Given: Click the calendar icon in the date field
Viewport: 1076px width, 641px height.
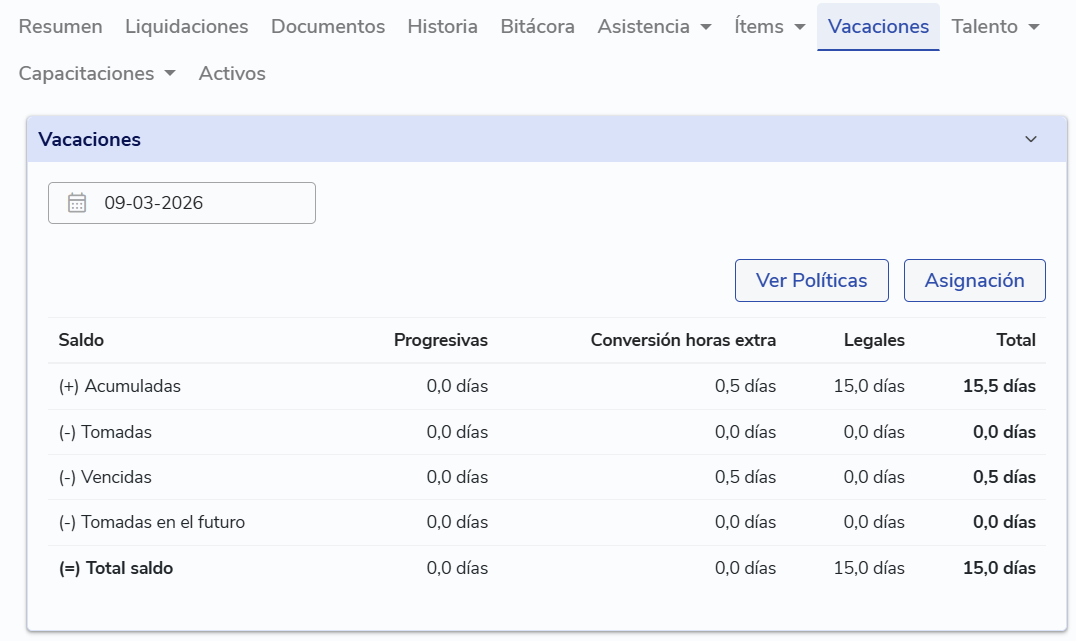Looking at the screenshot, I should [x=77, y=203].
